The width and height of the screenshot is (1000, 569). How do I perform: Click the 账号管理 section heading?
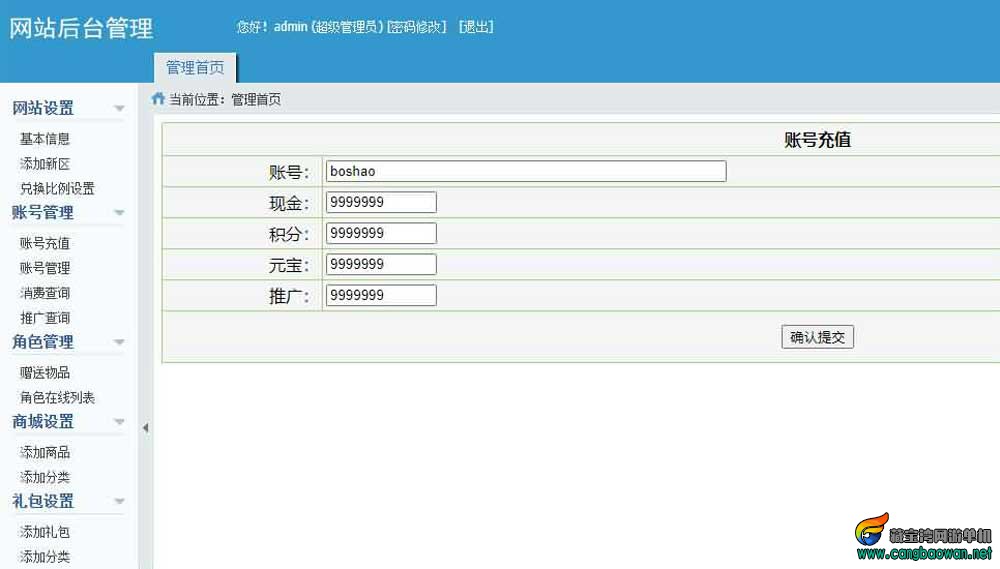coord(43,212)
